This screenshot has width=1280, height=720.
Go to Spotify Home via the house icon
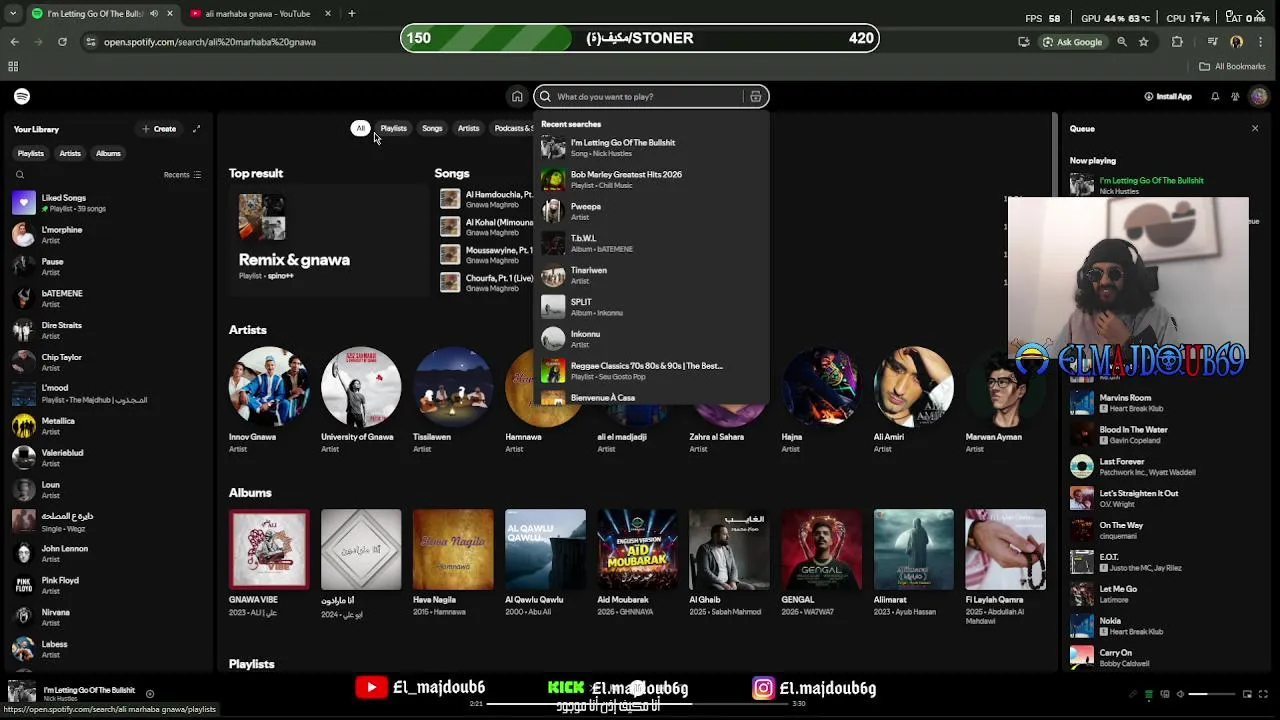517,97
